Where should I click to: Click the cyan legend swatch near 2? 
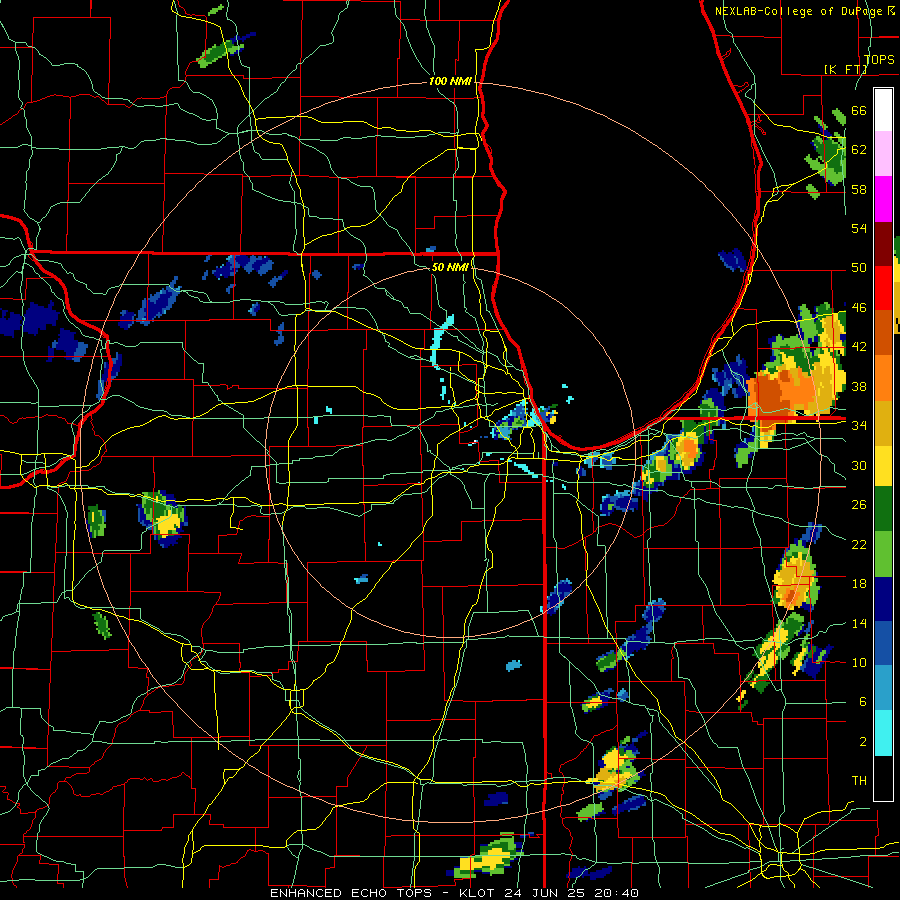[883, 732]
